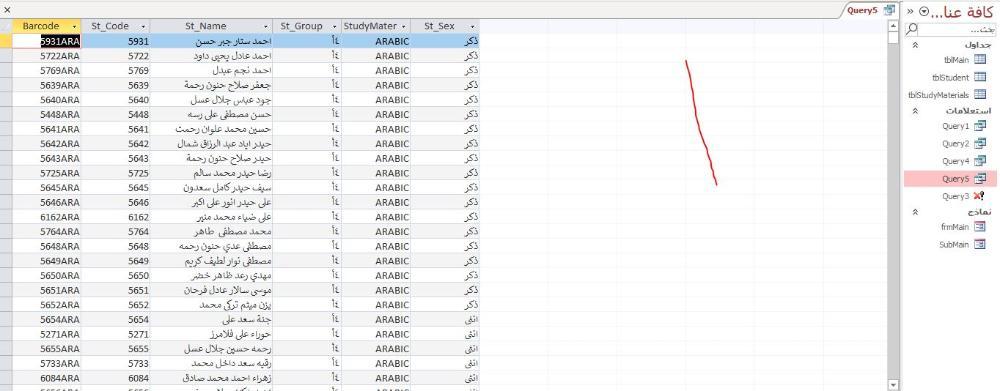This screenshot has width=1000, height=391.
Task: Open the Query4 query icon
Action: 980,161
